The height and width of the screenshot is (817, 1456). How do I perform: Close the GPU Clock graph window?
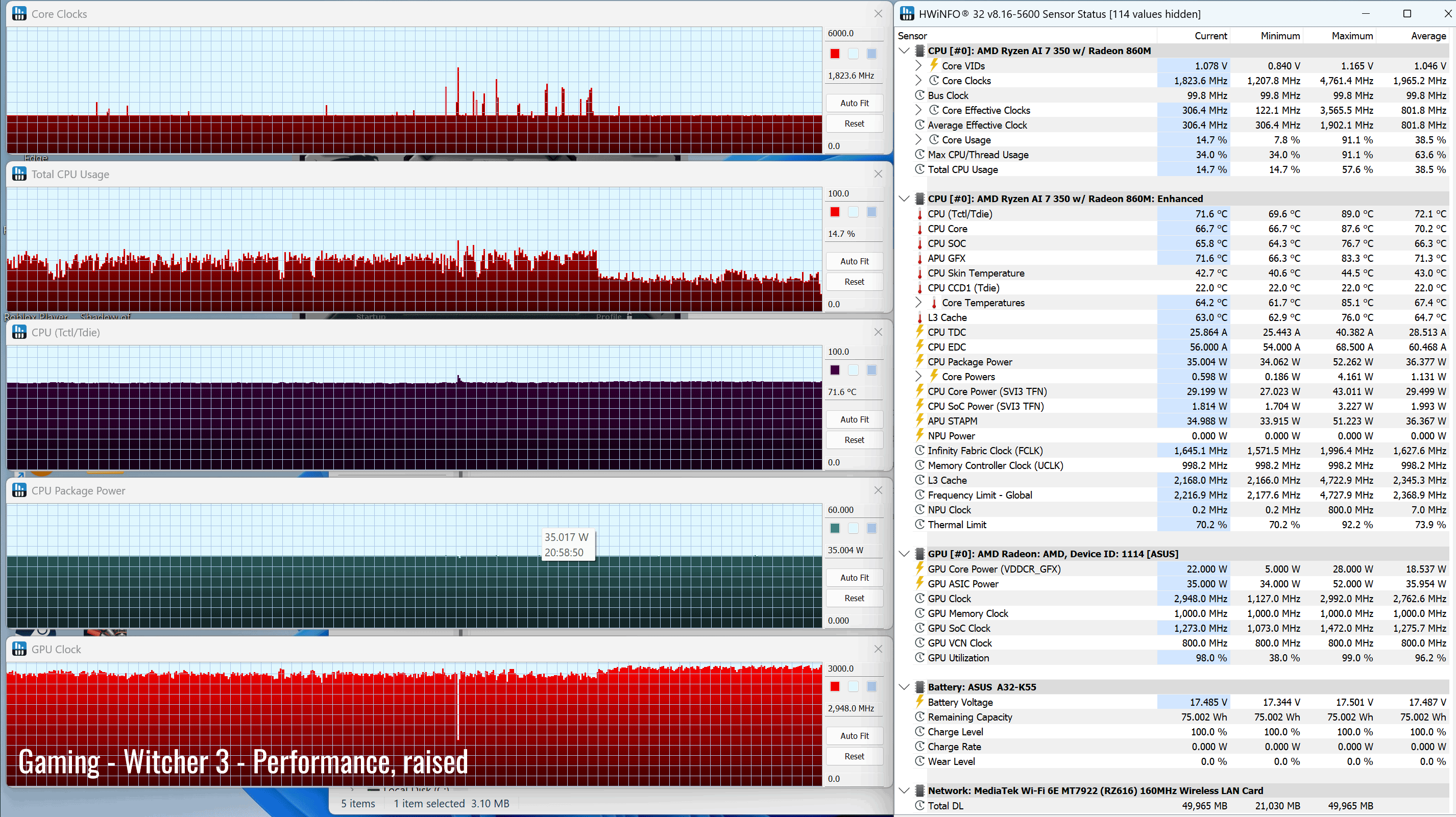pyautogui.click(x=878, y=649)
